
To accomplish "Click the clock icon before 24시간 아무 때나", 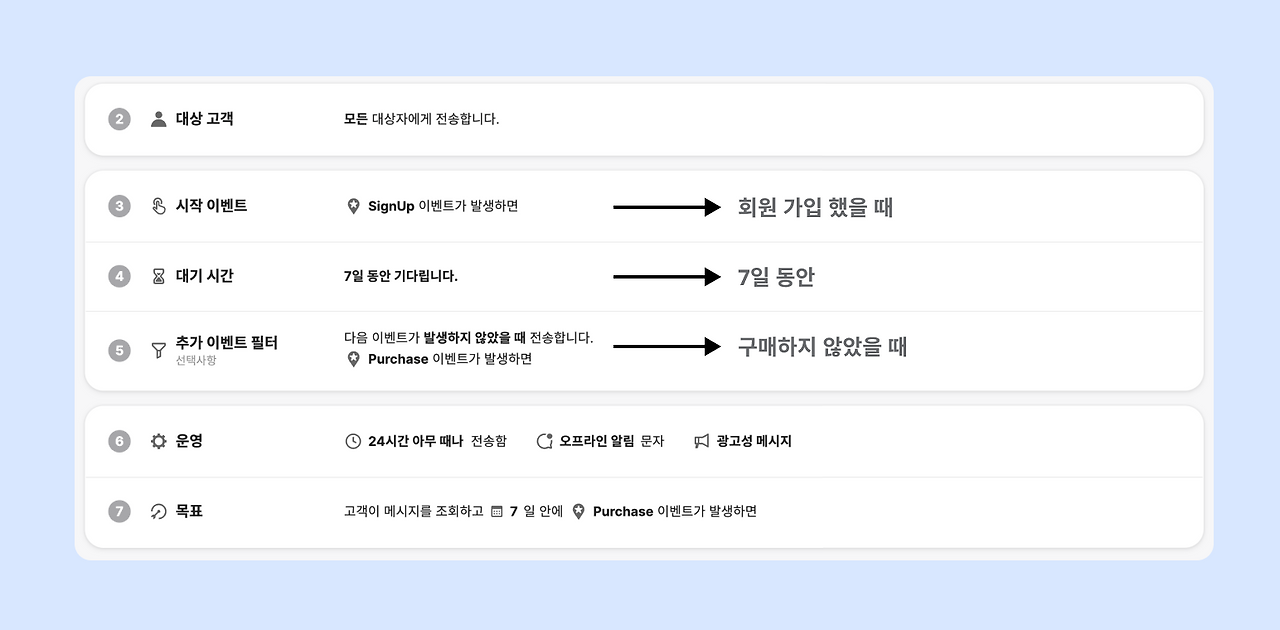I will pyautogui.click(x=353, y=441).
